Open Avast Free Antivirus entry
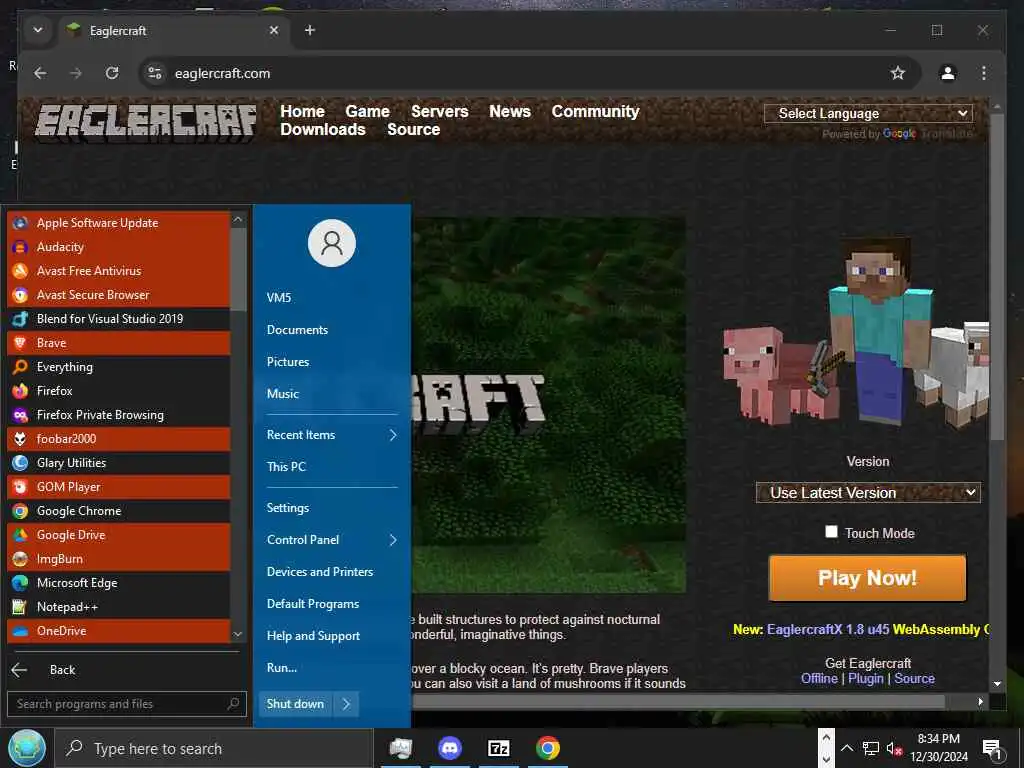 pos(118,271)
